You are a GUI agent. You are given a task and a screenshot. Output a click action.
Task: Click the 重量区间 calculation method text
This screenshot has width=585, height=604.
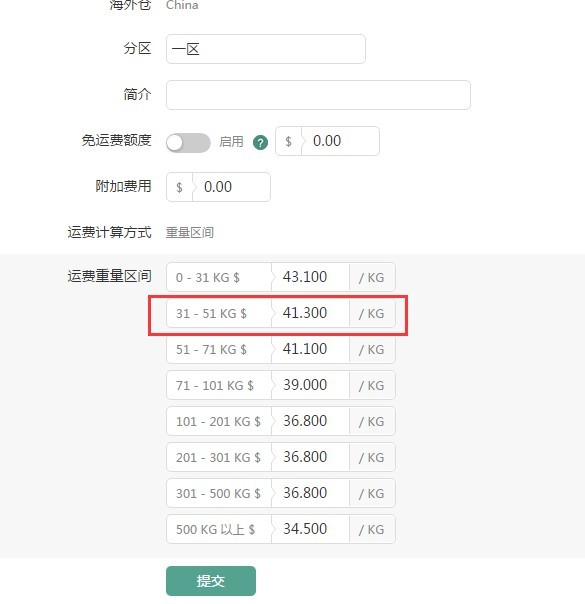click(189, 233)
